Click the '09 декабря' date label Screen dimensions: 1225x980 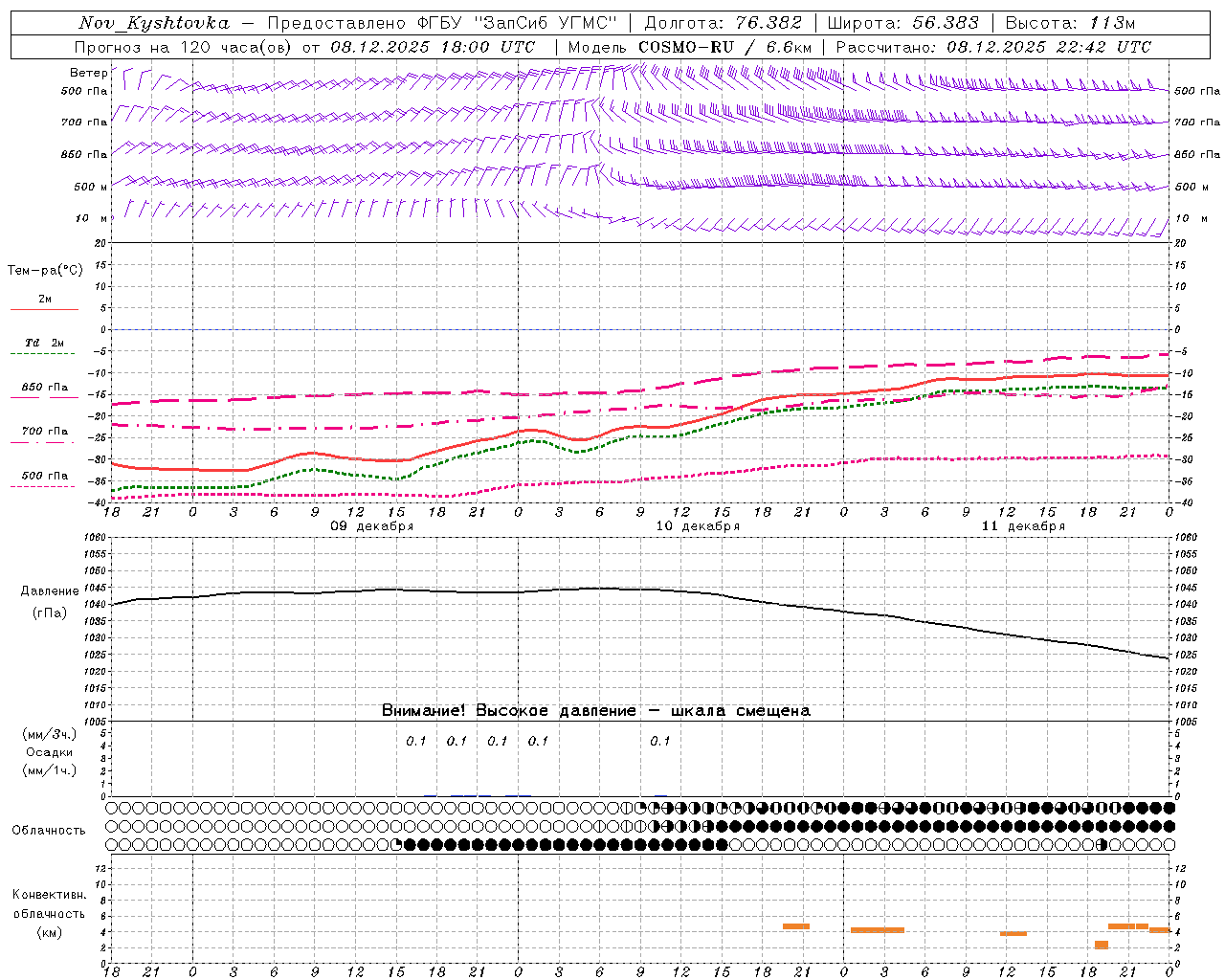[372, 526]
